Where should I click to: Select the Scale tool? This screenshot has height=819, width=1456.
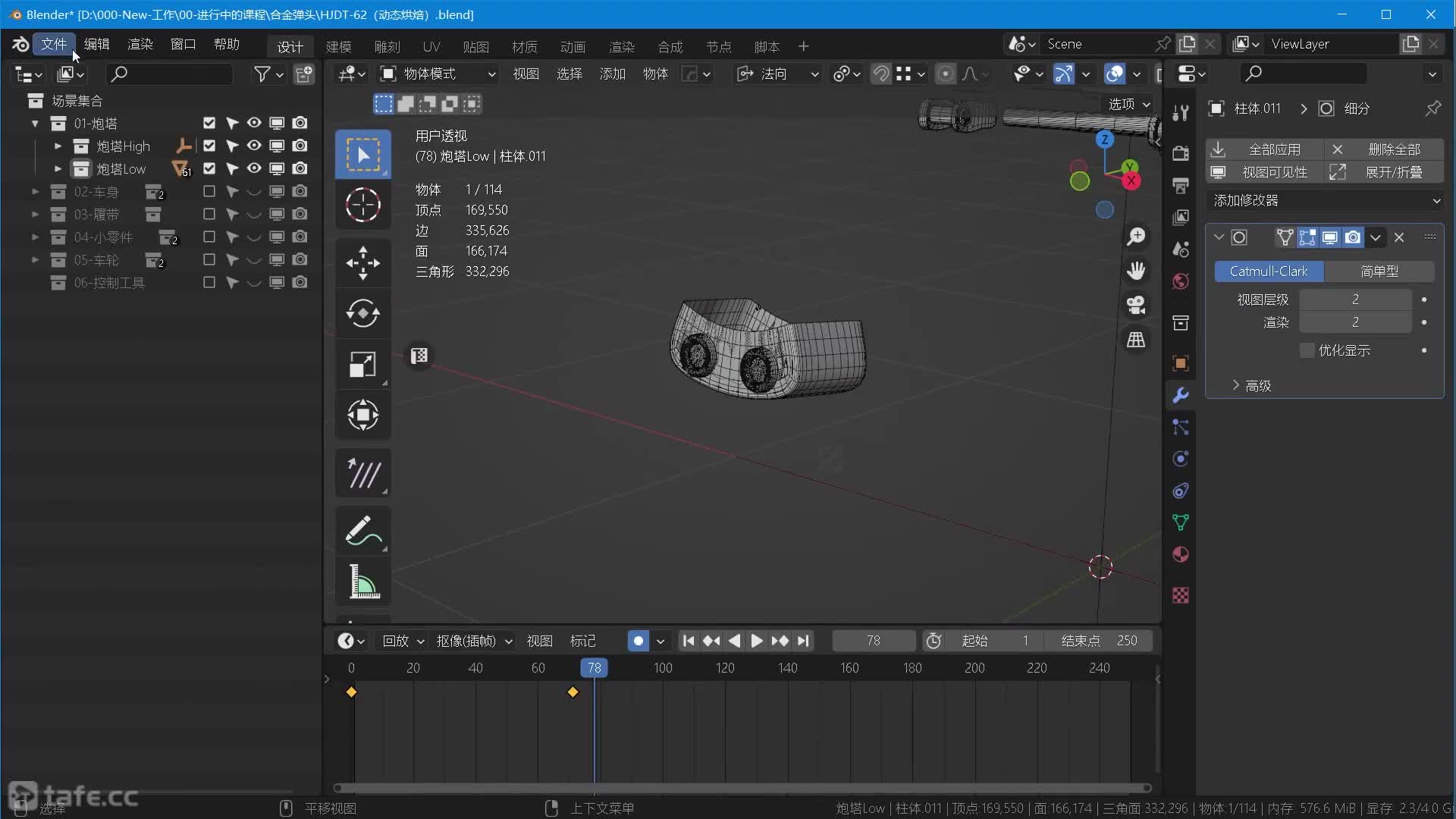(x=362, y=364)
